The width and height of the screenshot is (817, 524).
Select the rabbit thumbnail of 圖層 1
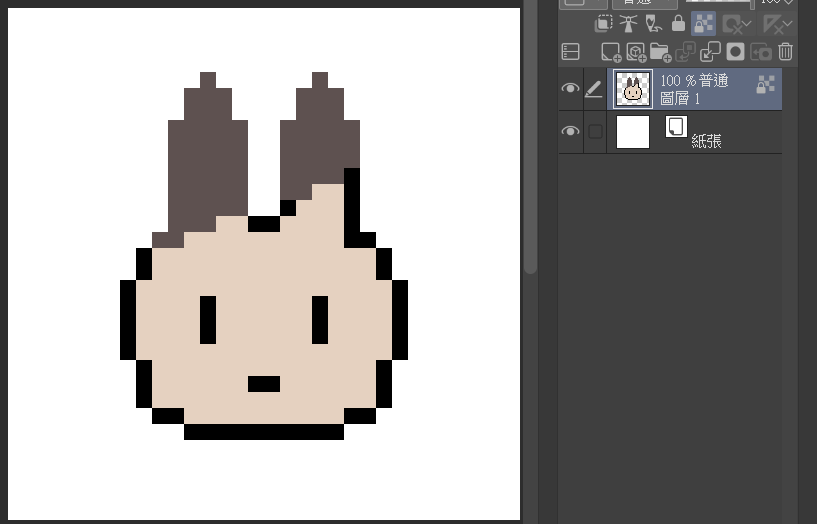coord(633,89)
